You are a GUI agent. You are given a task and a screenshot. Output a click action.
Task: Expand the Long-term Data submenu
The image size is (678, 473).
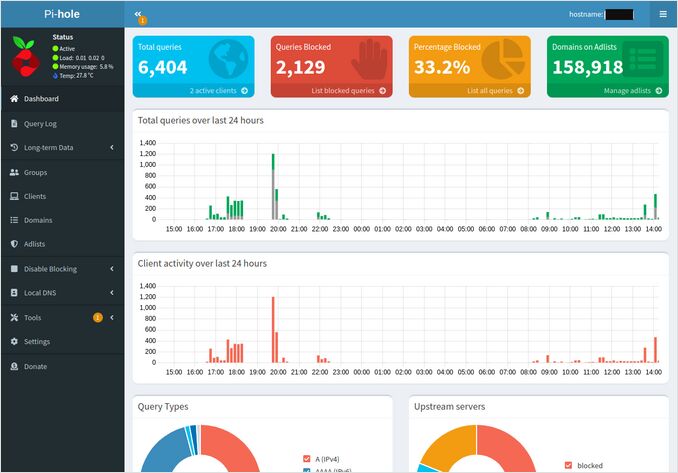(111, 148)
